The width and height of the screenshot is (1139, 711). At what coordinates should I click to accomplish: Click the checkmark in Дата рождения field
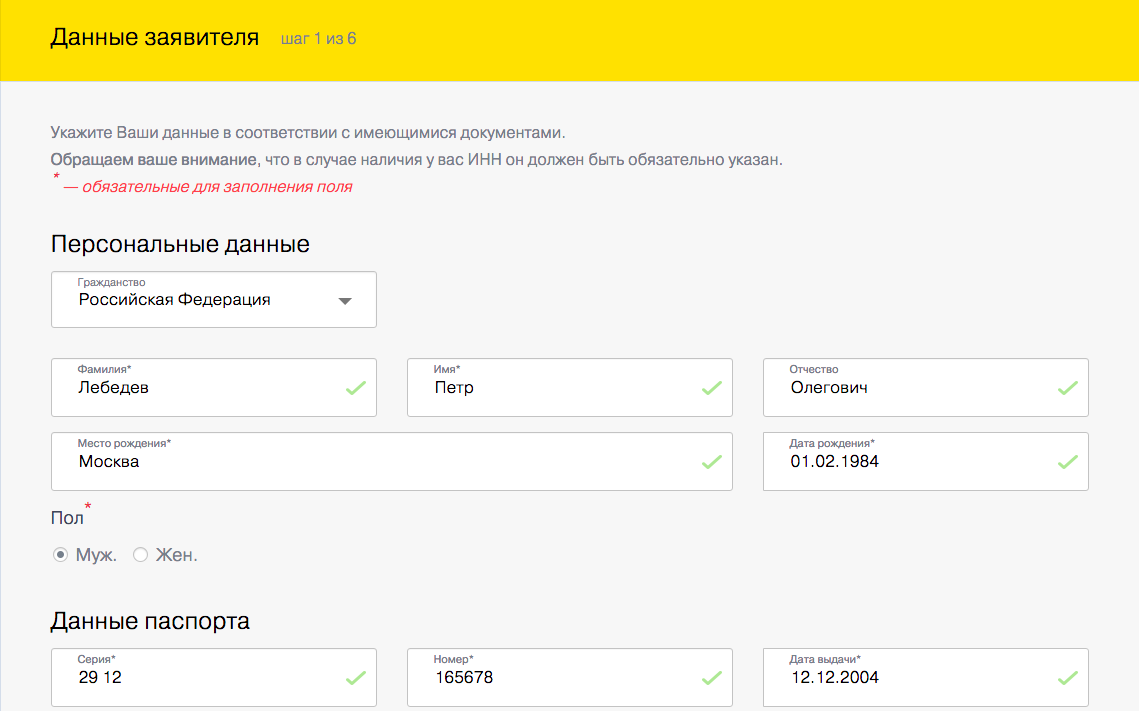pos(1067,462)
